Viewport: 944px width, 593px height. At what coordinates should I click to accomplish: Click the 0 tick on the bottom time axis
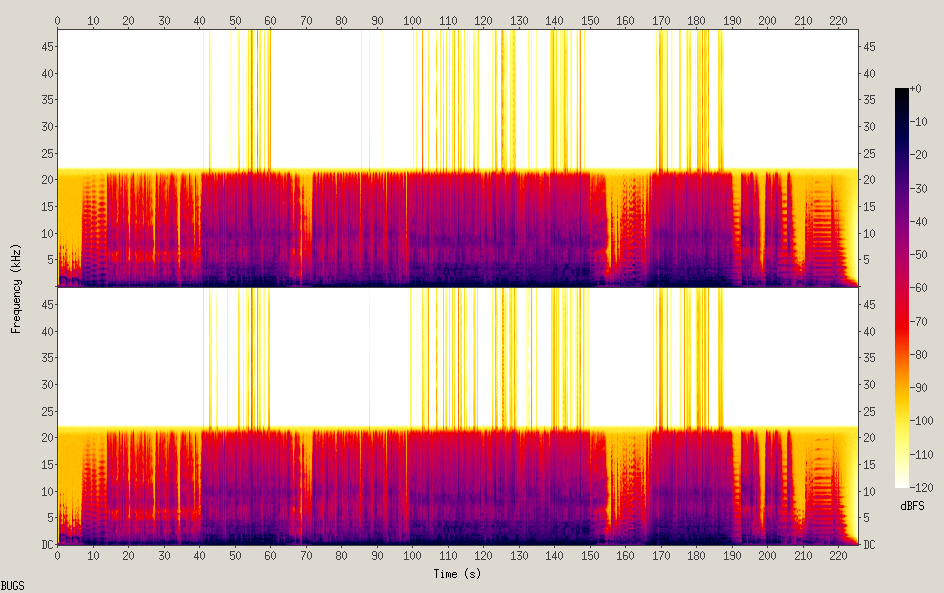pos(58,555)
